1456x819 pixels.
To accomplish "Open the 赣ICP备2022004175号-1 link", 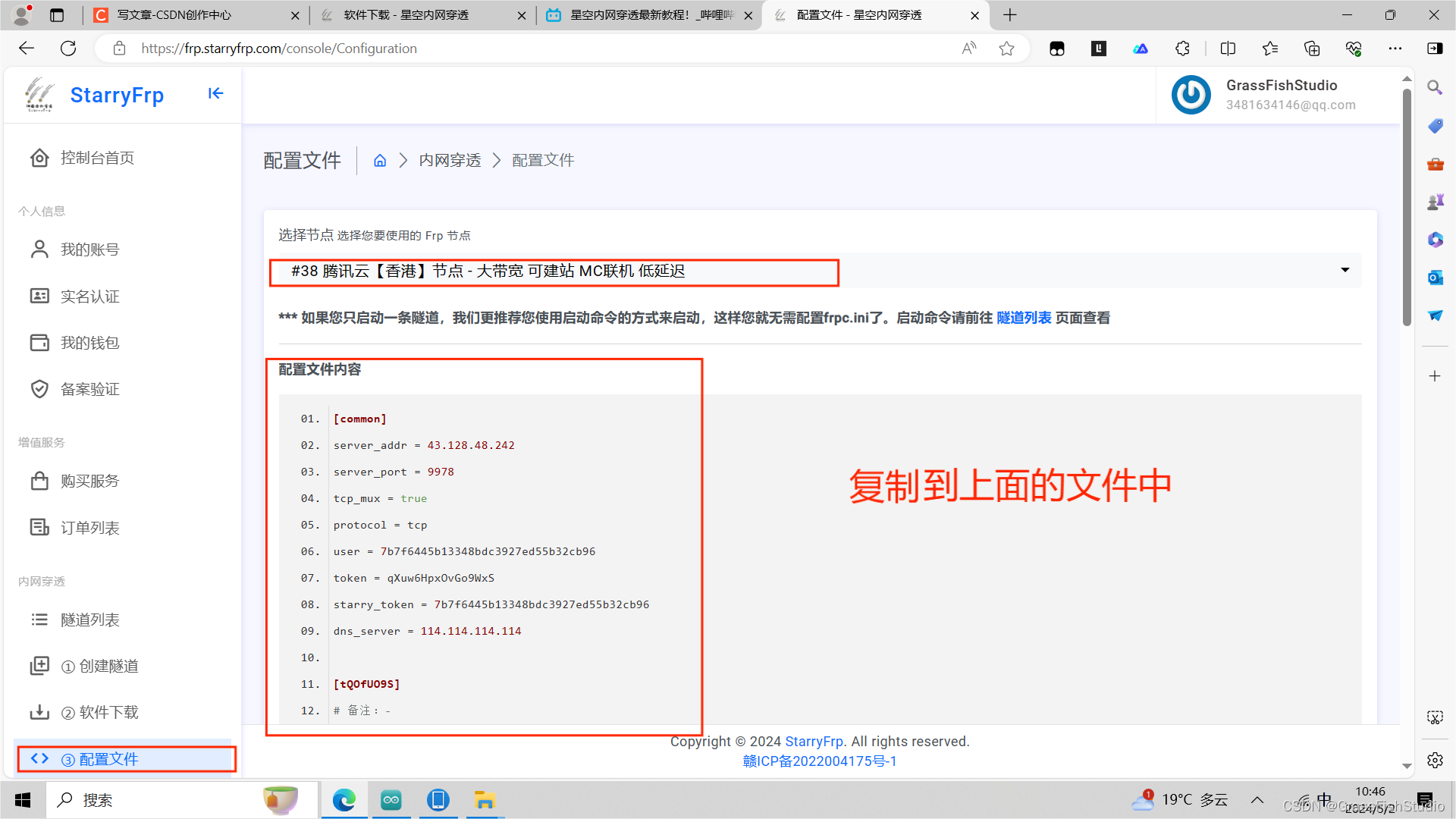I will [819, 761].
